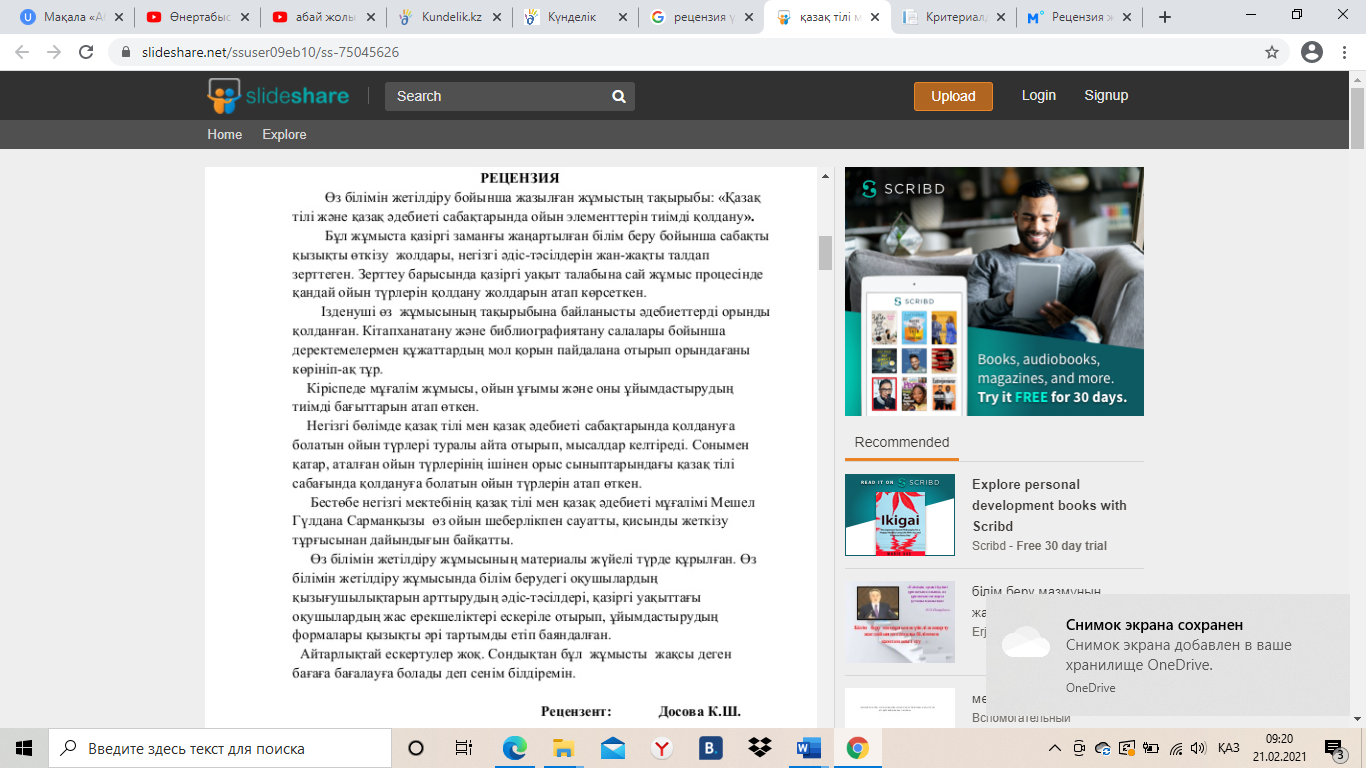Open the Windows Start menu
The width and height of the screenshot is (1366, 768).
pos(24,748)
